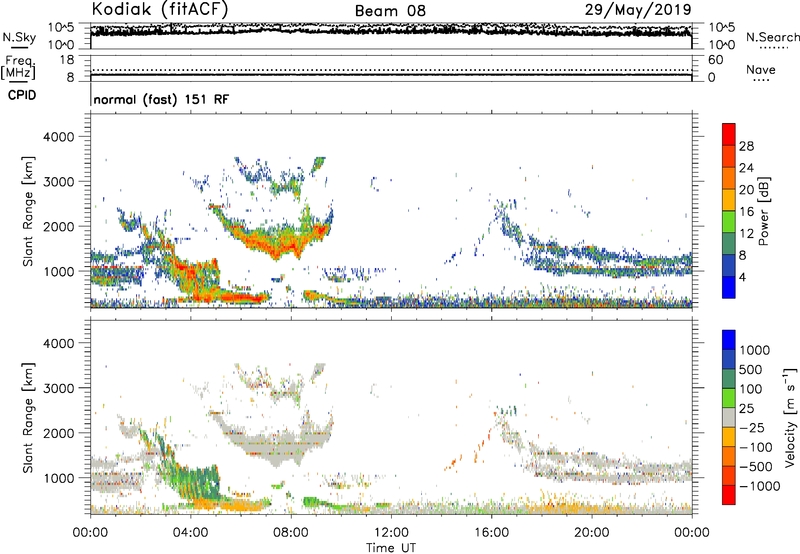Click the "Nave" legend label

[761, 70]
